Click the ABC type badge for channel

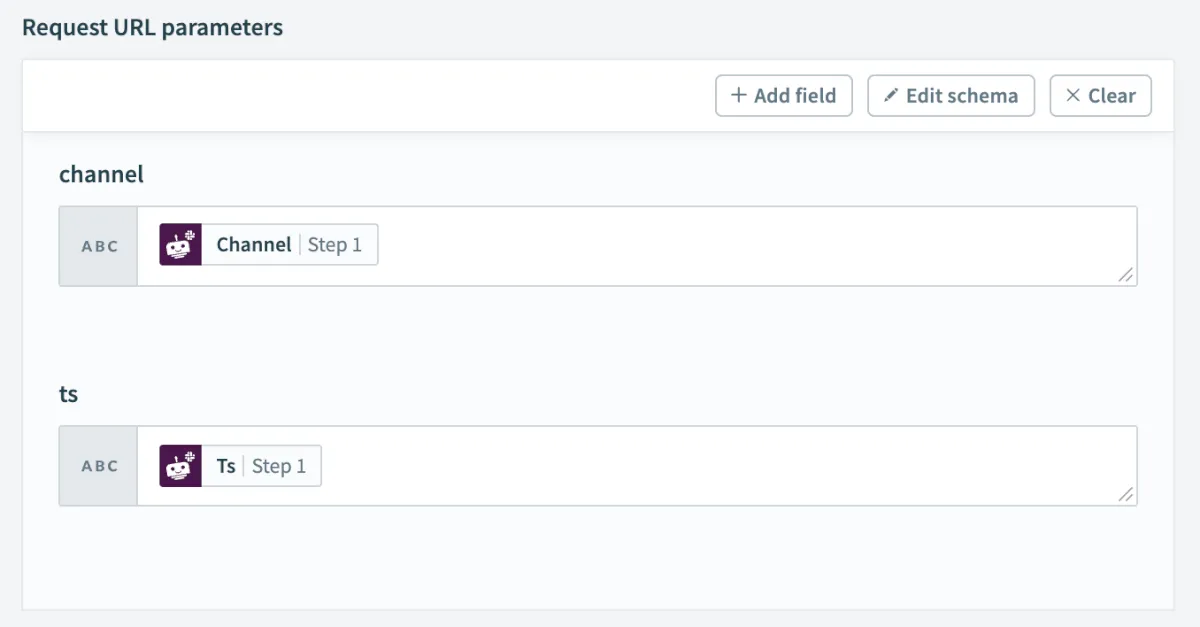99,246
